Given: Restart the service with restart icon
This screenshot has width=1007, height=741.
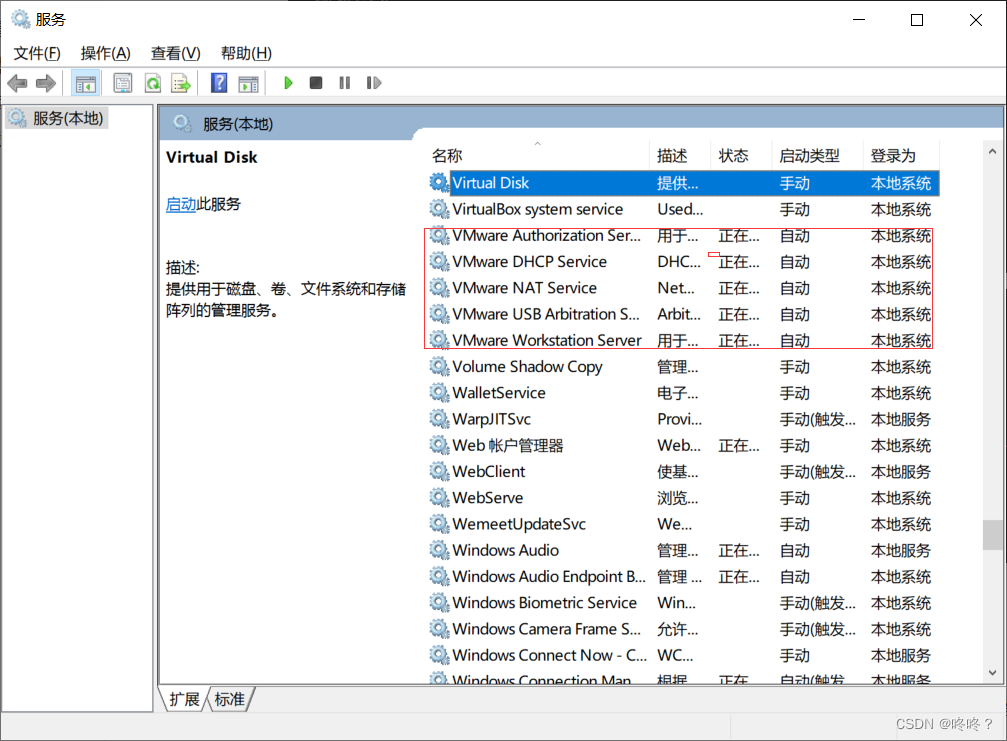Looking at the screenshot, I should click(374, 83).
